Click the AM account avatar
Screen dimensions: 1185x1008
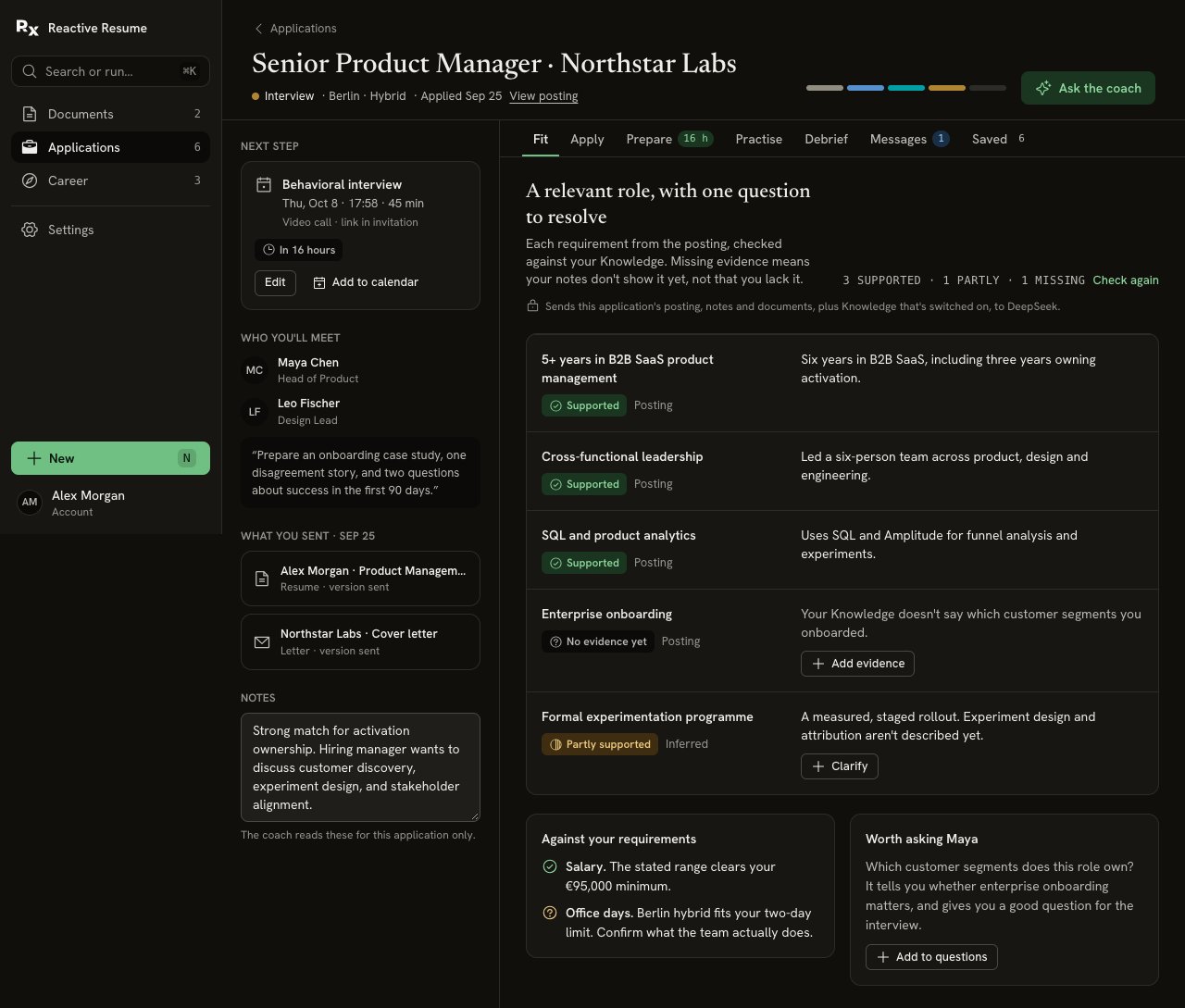tap(30, 503)
